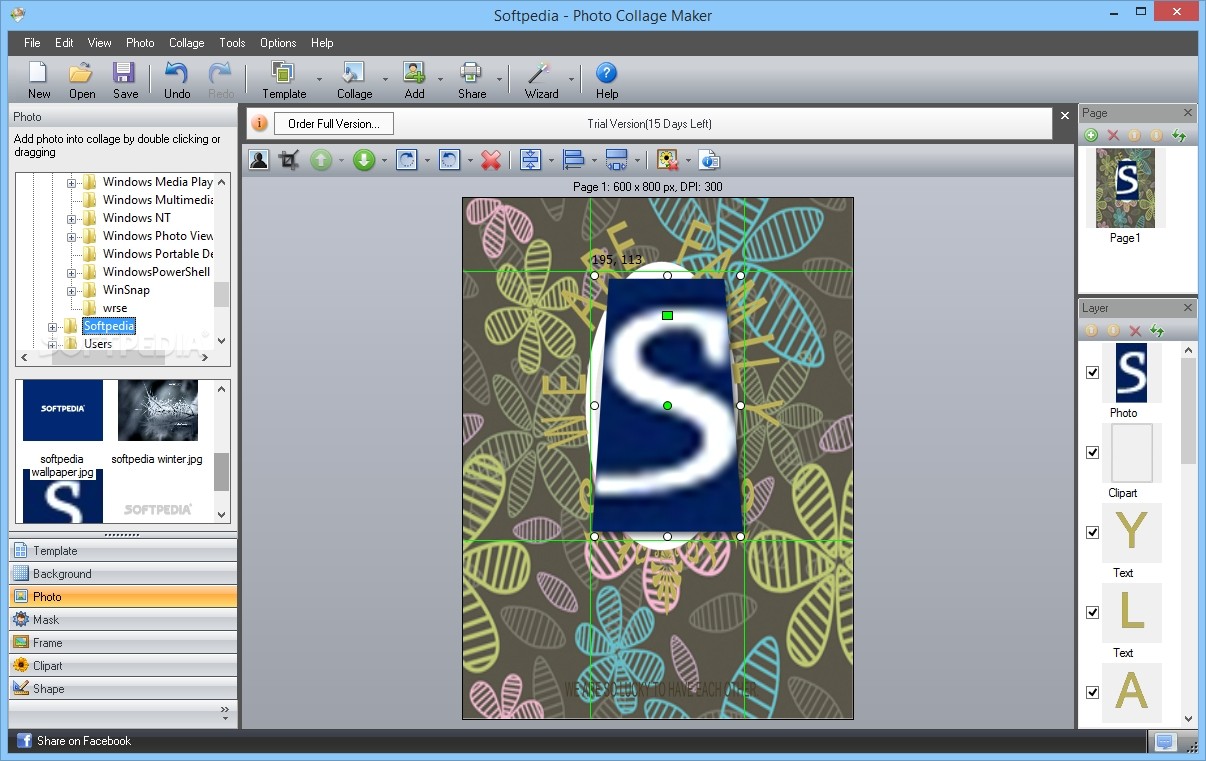Open the Add dropdown arrow
This screenshot has width=1206, height=761.
tap(440, 80)
